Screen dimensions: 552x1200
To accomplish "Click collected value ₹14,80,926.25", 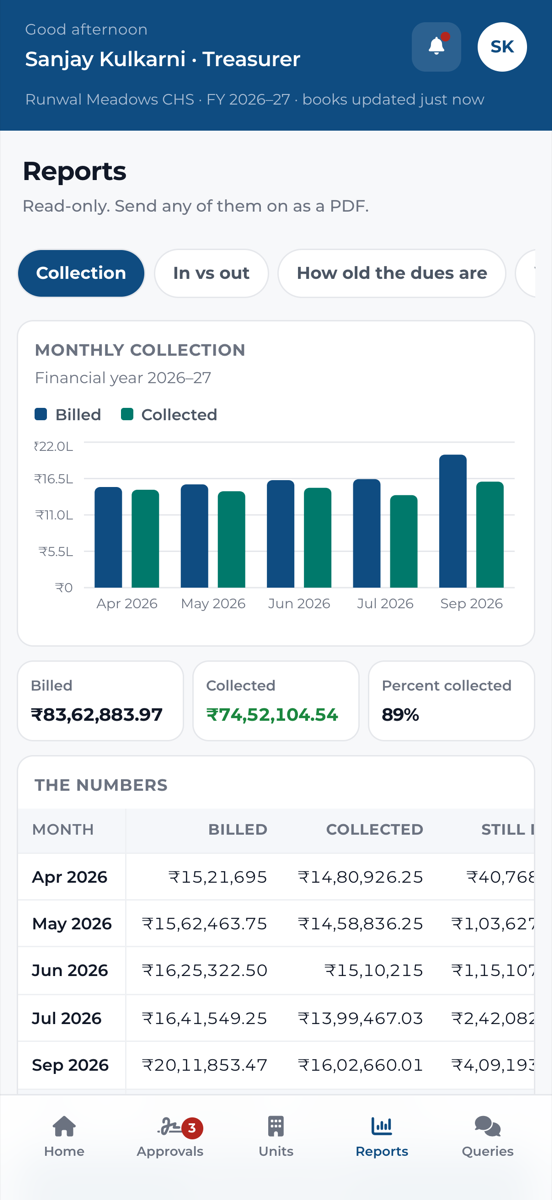I will tap(361, 877).
